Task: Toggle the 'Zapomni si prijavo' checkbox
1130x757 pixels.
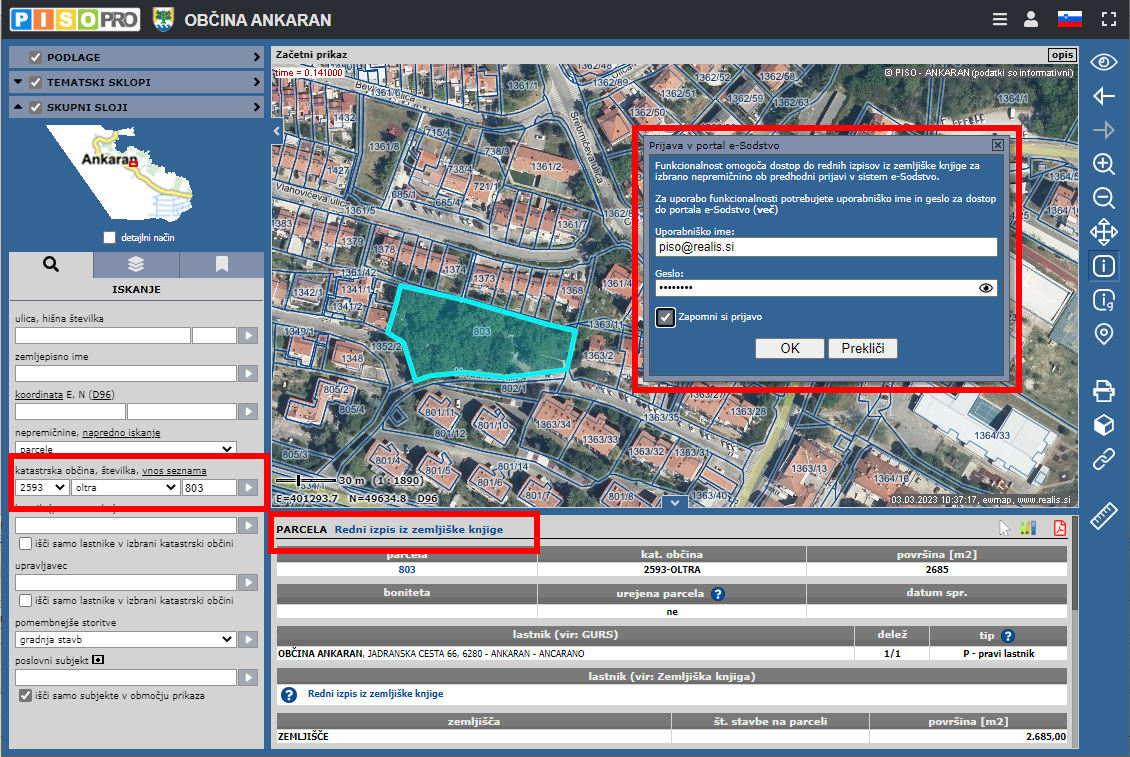Action: coord(666,317)
